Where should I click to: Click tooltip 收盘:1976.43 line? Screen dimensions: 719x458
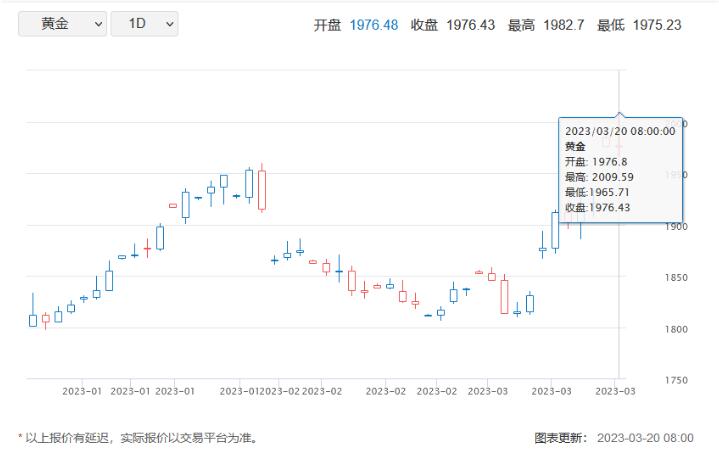click(x=597, y=207)
